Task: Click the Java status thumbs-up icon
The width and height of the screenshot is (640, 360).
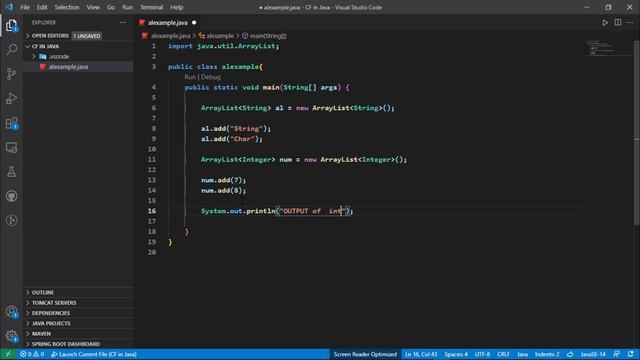Action: (x=570, y=354)
